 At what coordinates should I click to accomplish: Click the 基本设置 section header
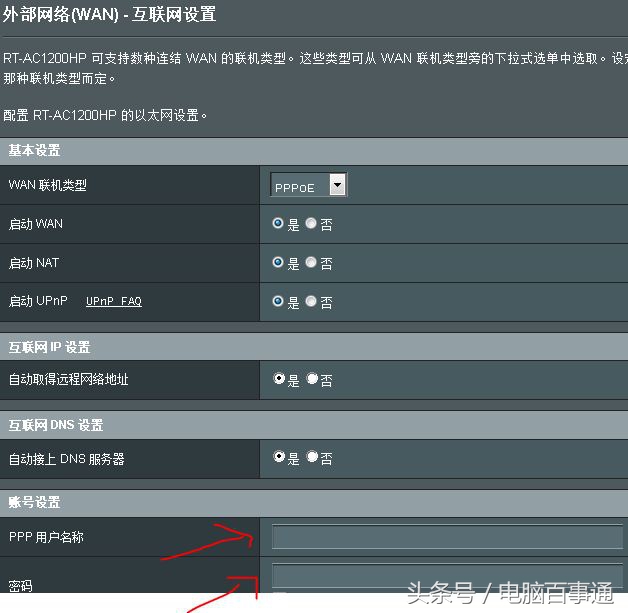coord(314,151)
